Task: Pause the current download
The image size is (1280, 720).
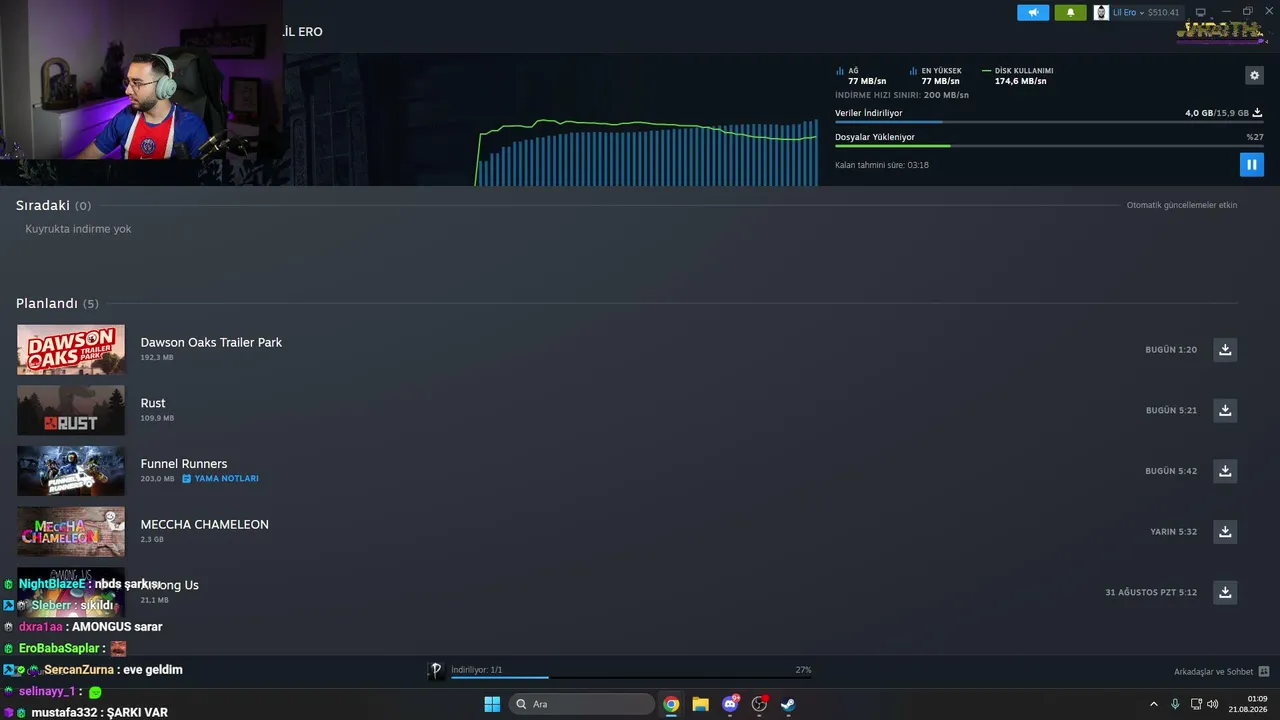Action: pos(1251,164)
